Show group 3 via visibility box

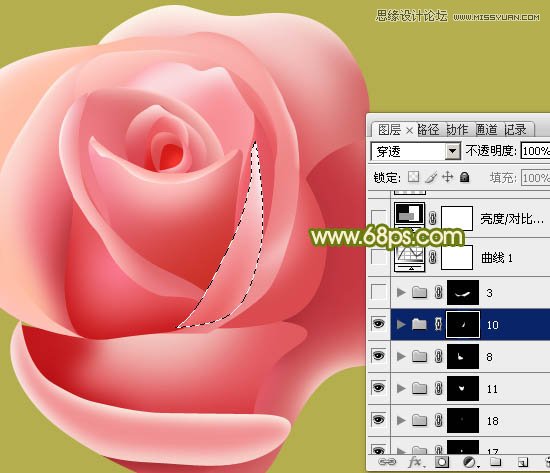pyautogui.click(x=379, y=292)
